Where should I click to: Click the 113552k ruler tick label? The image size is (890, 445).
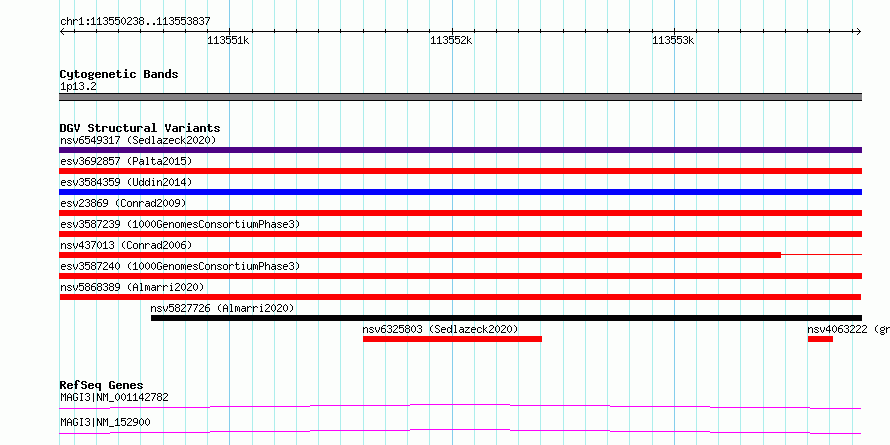click(451, 40)
